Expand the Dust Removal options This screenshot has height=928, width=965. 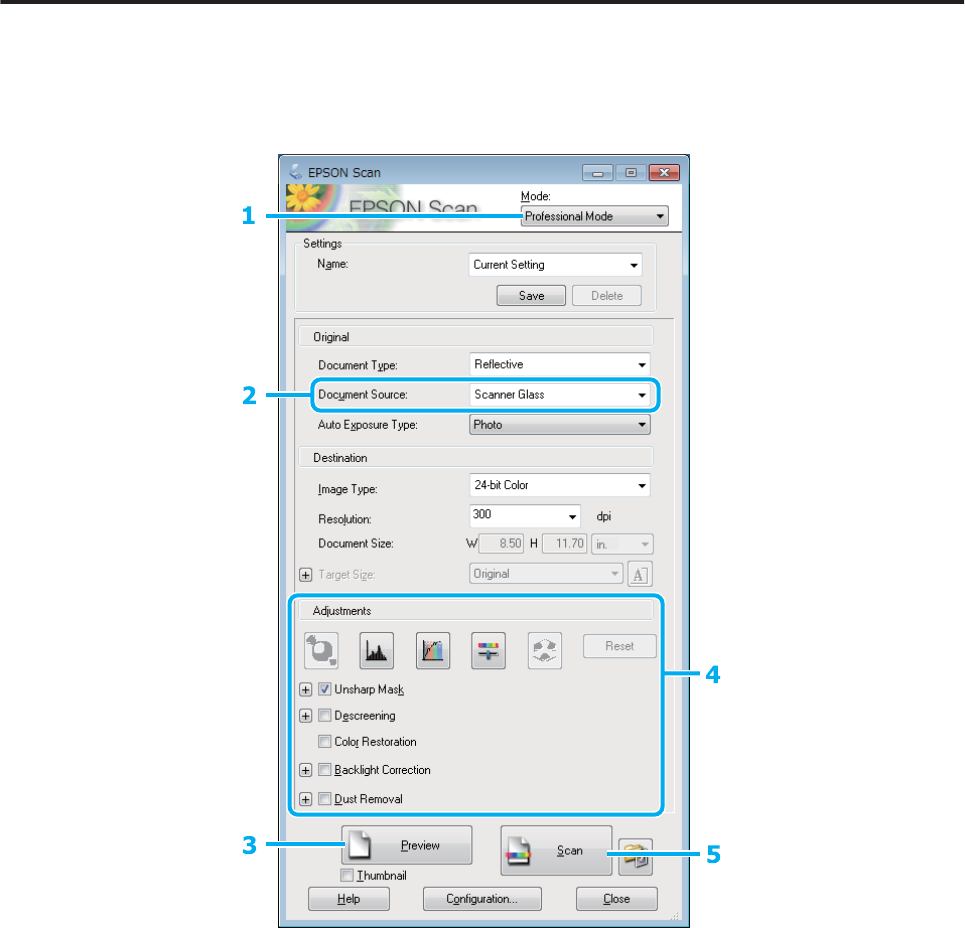[306, 799]
